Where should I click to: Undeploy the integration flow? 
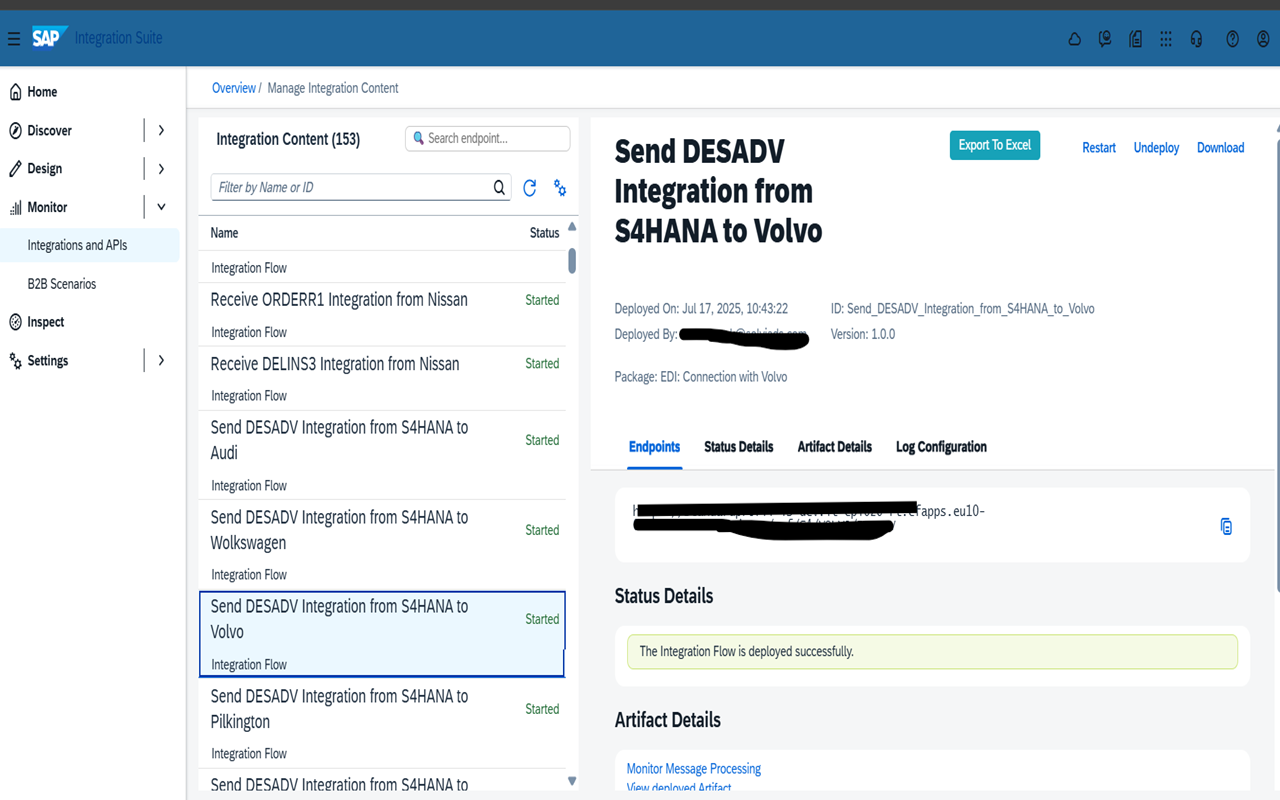1156,147
